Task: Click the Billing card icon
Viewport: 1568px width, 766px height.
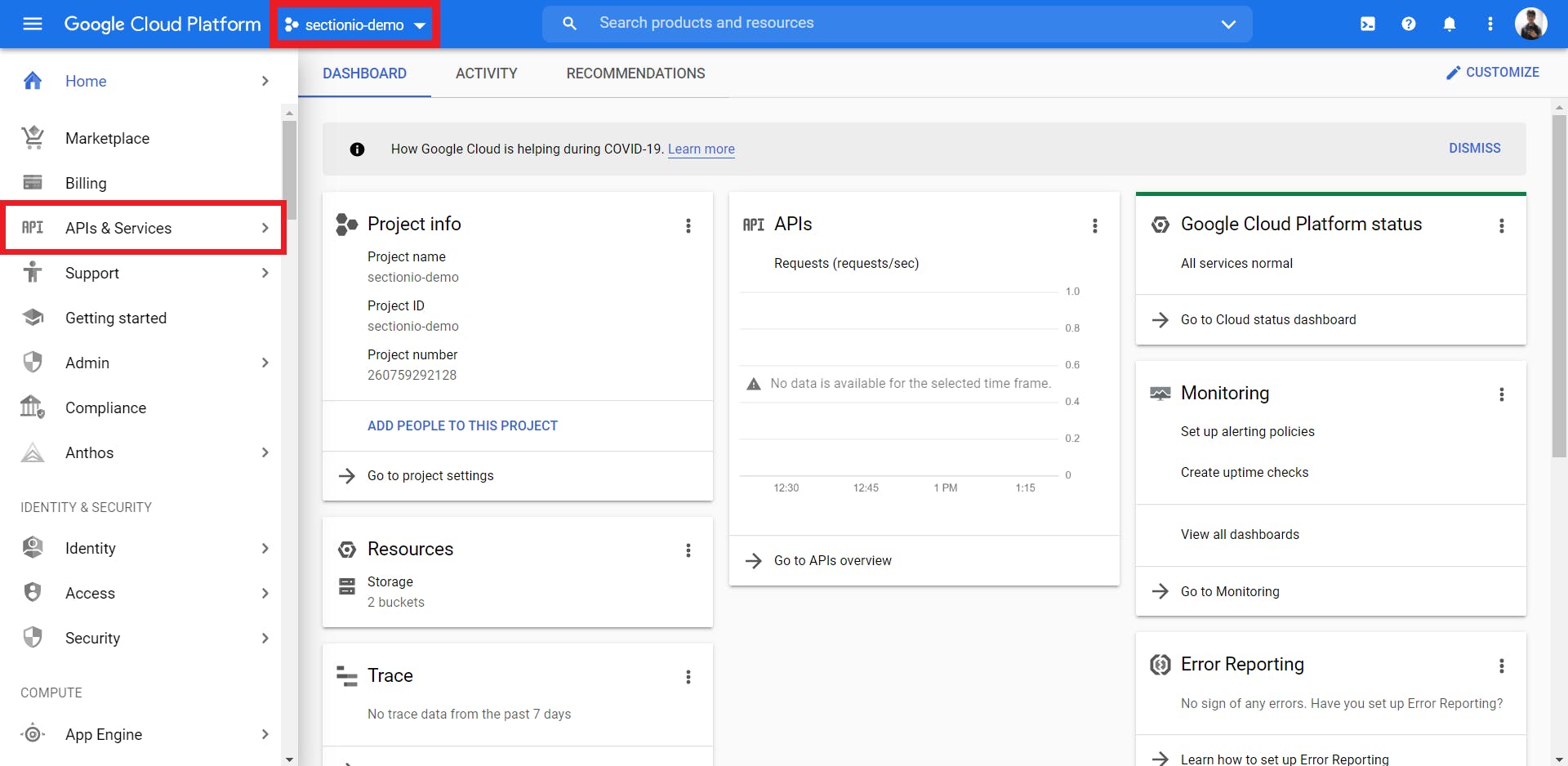Action: (33, 182)
